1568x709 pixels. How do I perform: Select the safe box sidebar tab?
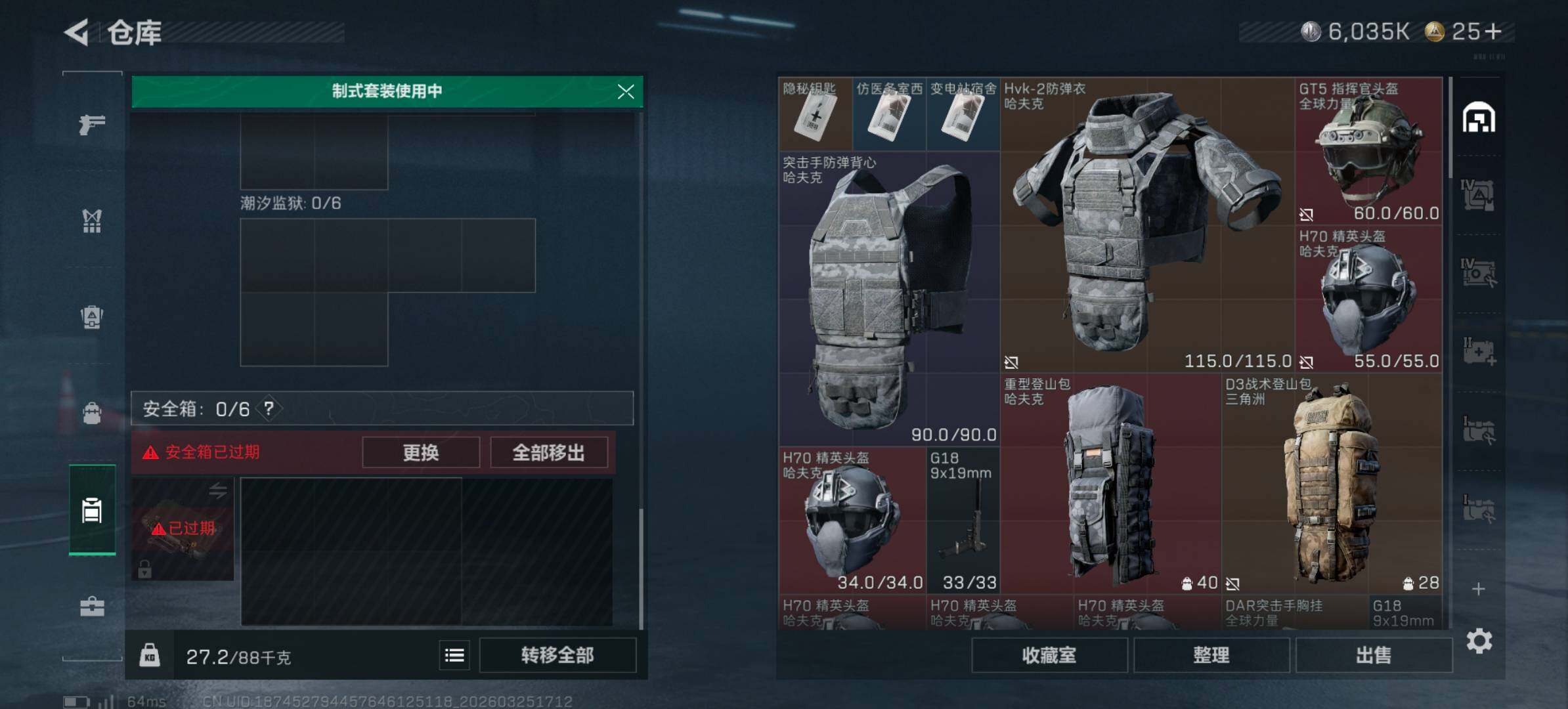pos(92,509)
